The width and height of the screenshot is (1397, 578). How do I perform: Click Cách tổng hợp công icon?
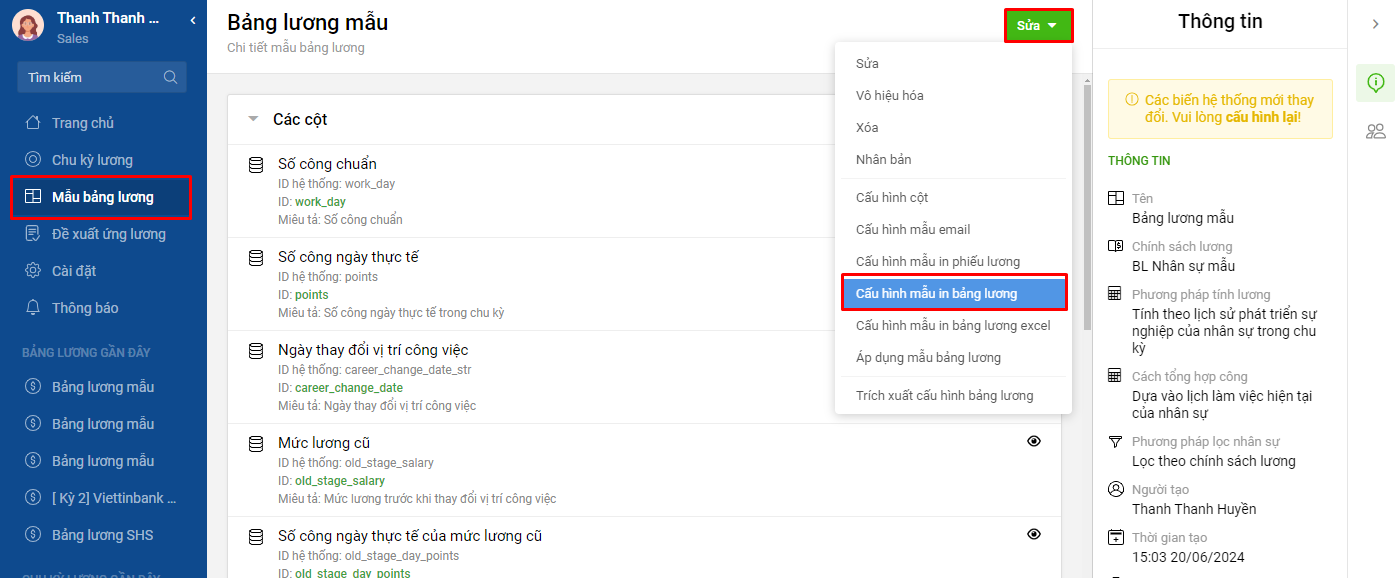coord(1116,376)
